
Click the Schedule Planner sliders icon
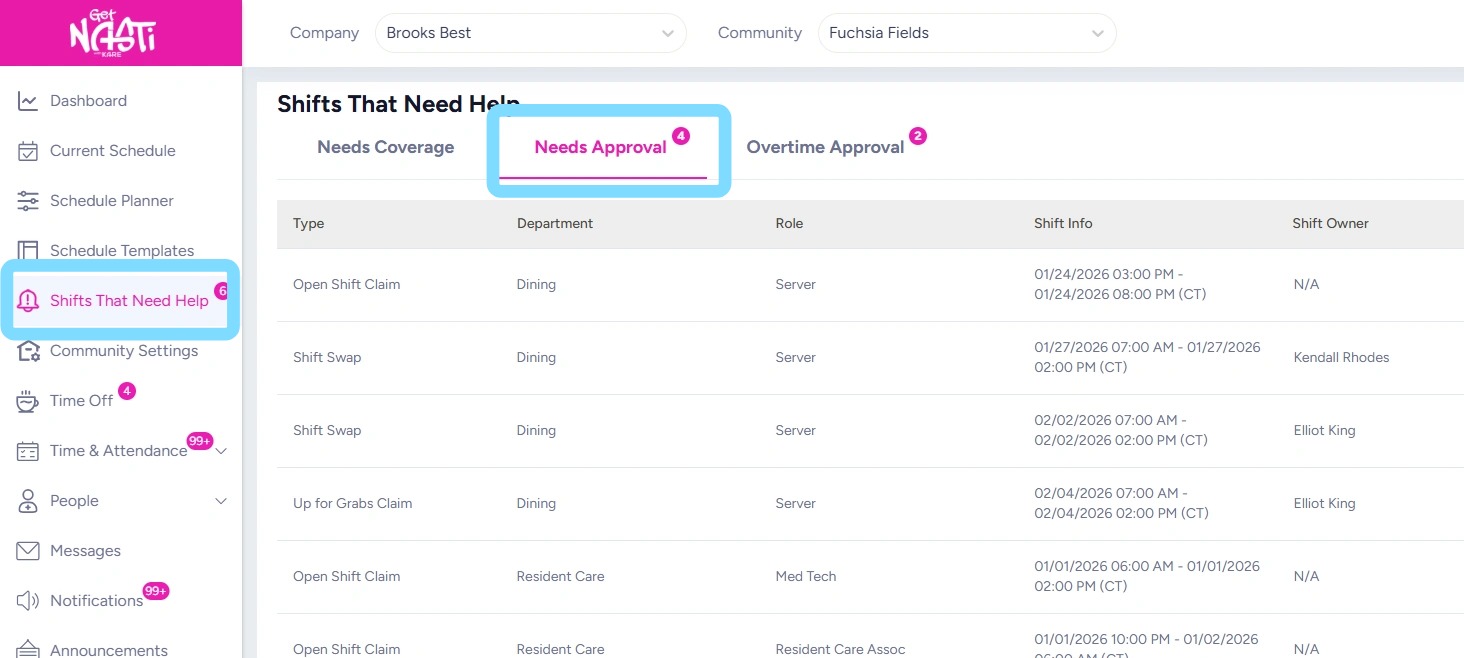[28, 201]
